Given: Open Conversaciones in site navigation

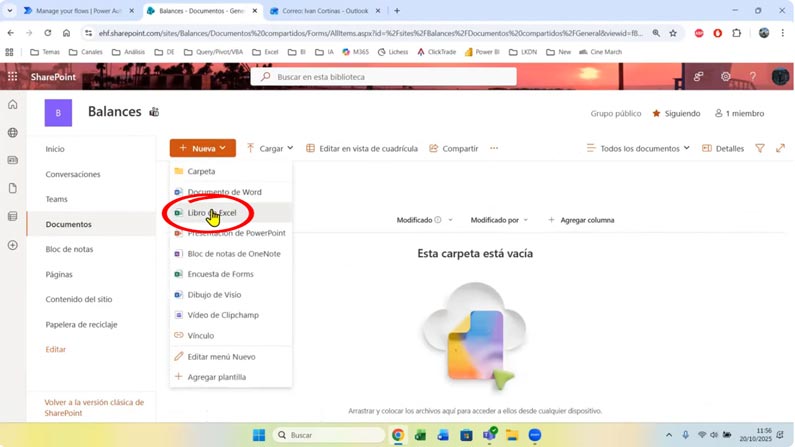Looking at the screenshot, I should 73,174.
